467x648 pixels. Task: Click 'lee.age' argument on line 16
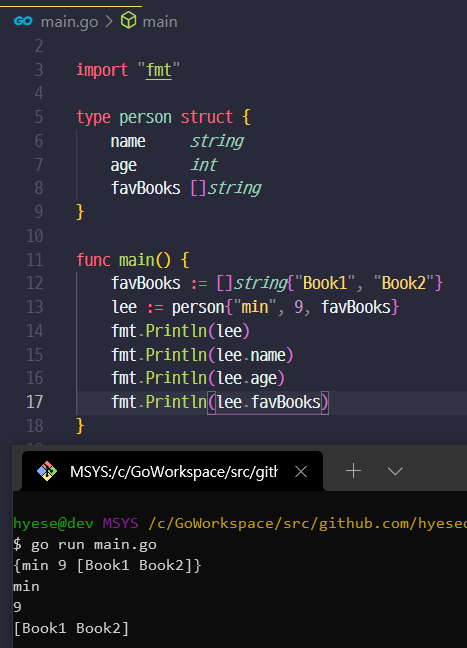click(247, 379)
